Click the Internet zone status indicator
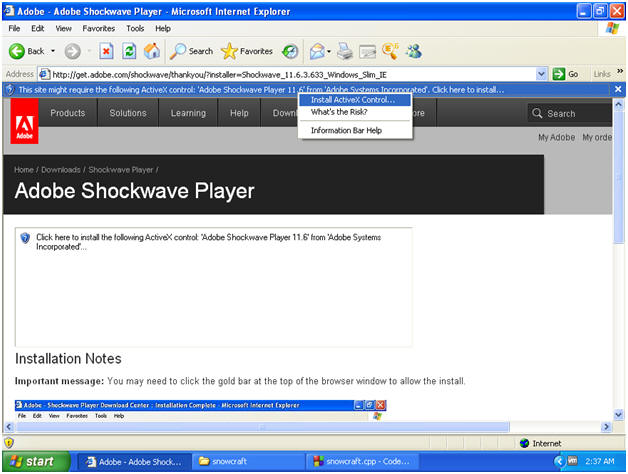628x474 pixels. [540, 443]
